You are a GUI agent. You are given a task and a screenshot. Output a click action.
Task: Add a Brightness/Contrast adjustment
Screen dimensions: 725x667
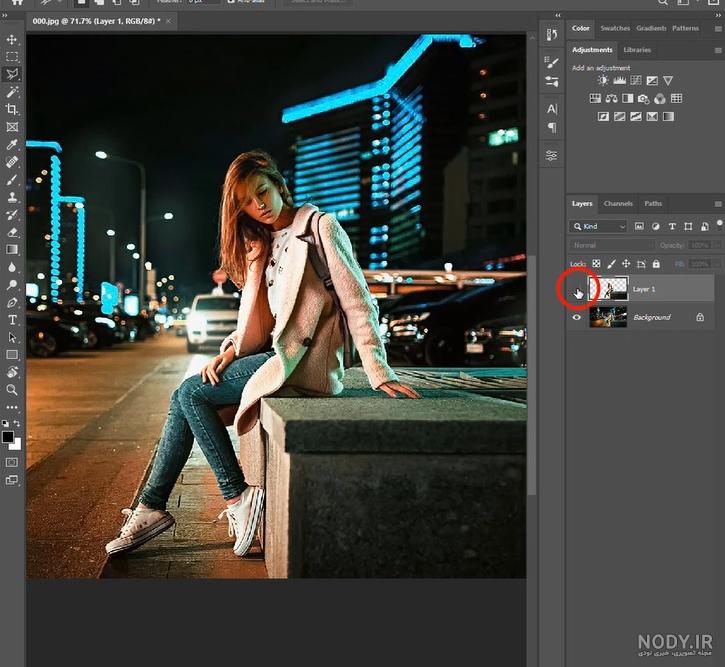point(602,80)
